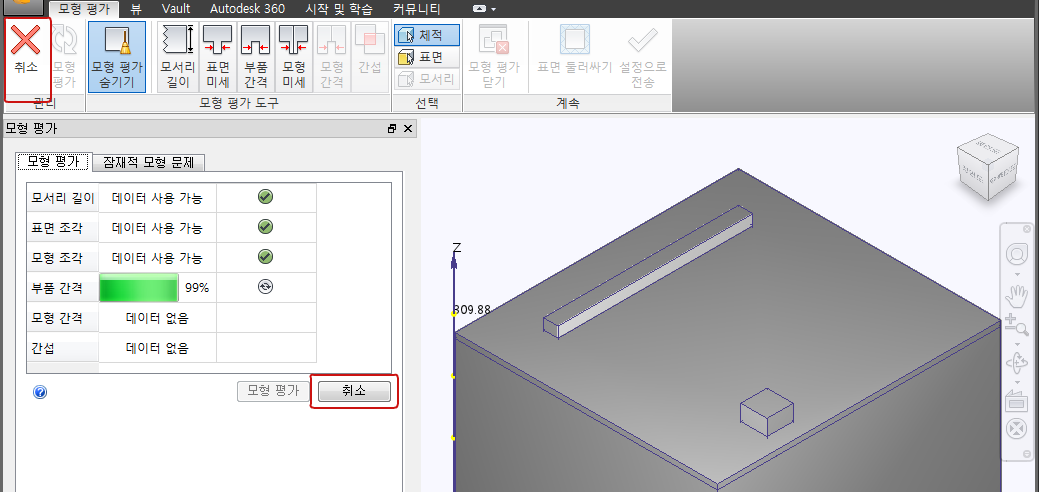
Task: Expand the zoom tool options arrow
Action: click(x=1016, y=345)
